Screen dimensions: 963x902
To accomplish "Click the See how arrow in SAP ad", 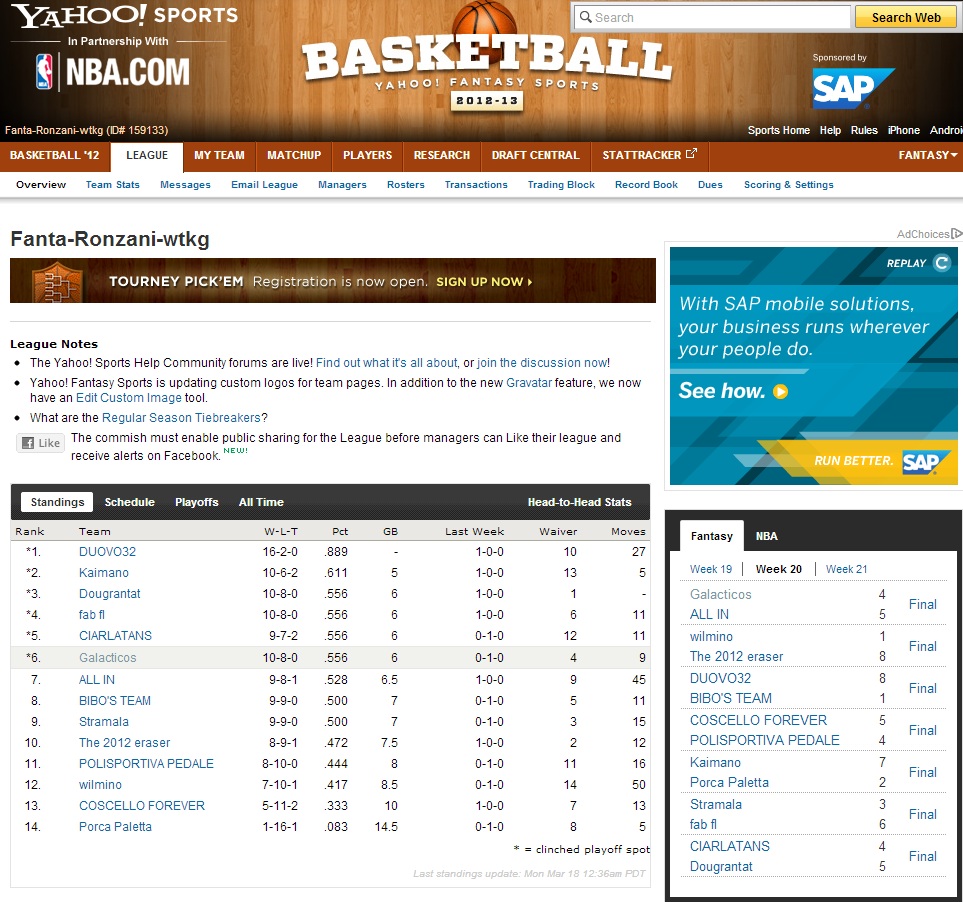I will (x=781, y=392).
